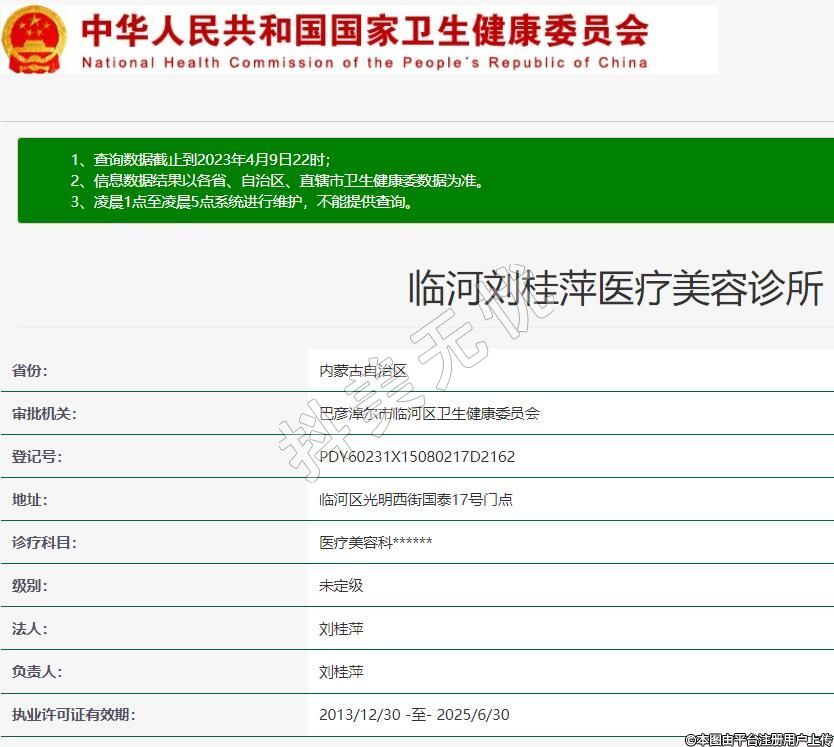Click the clinic name heading 临河刘桂萍医疗美容诊所
The image size is (834, 747).
[615, 289]
